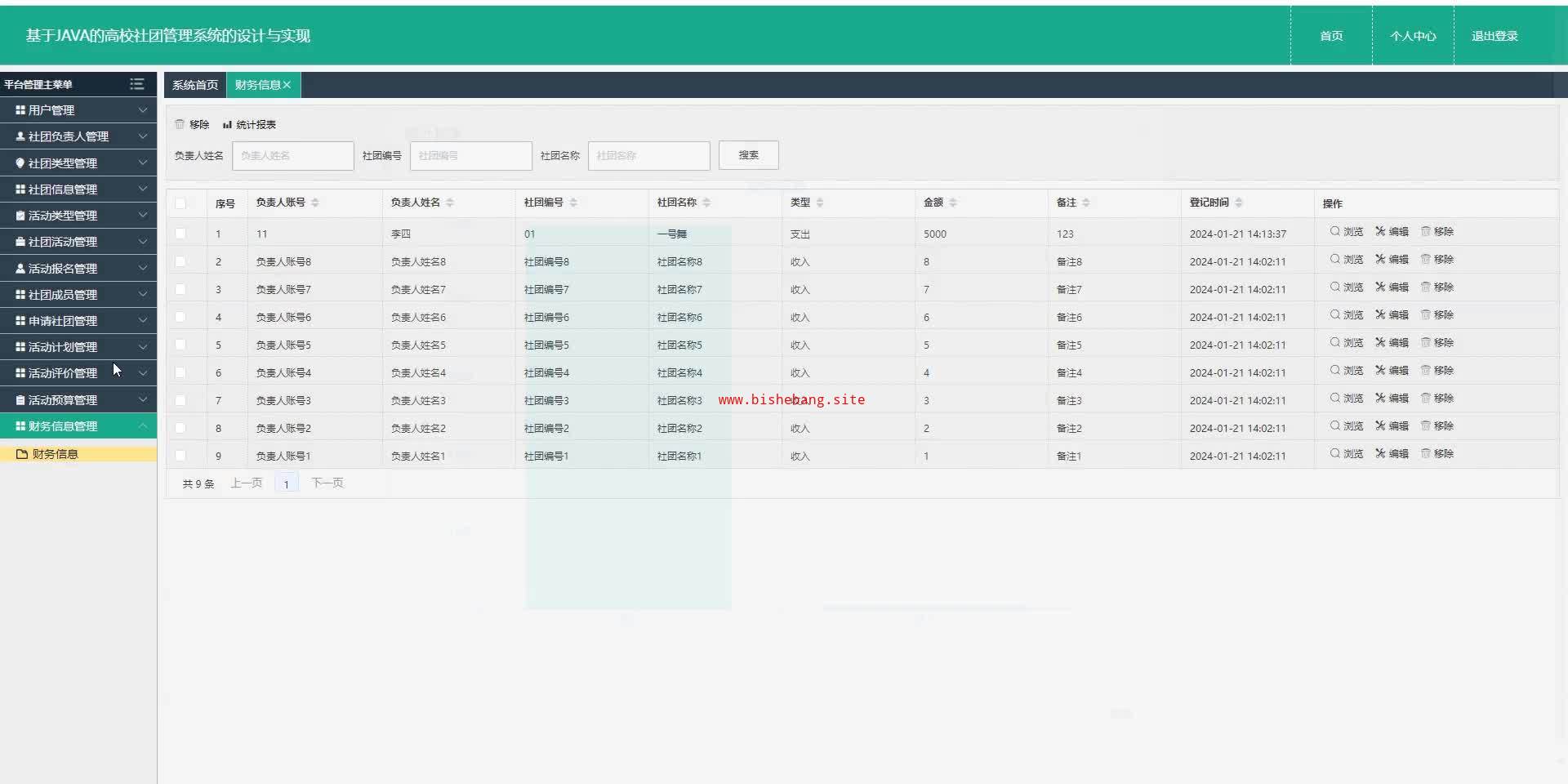Click the 社团编号 search input field

pyautogui.click(x=470, y=156)
